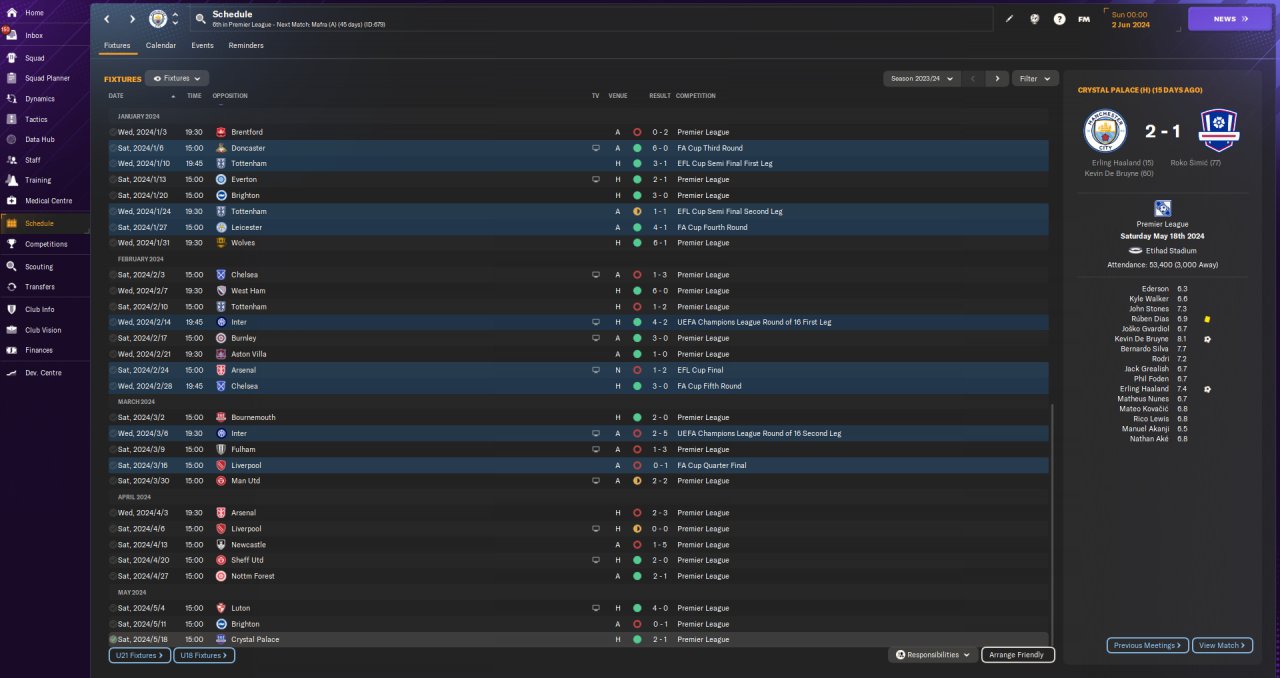Toggle reminder circle for Brentford fixture

pyautogui.click(x=113, y=132)
